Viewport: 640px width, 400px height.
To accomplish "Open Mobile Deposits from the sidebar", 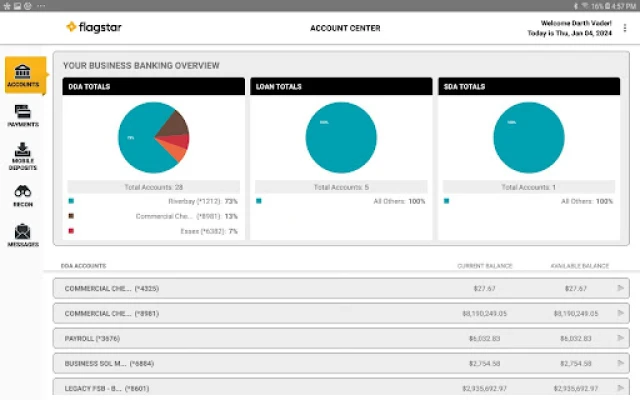I will [23, 153].
